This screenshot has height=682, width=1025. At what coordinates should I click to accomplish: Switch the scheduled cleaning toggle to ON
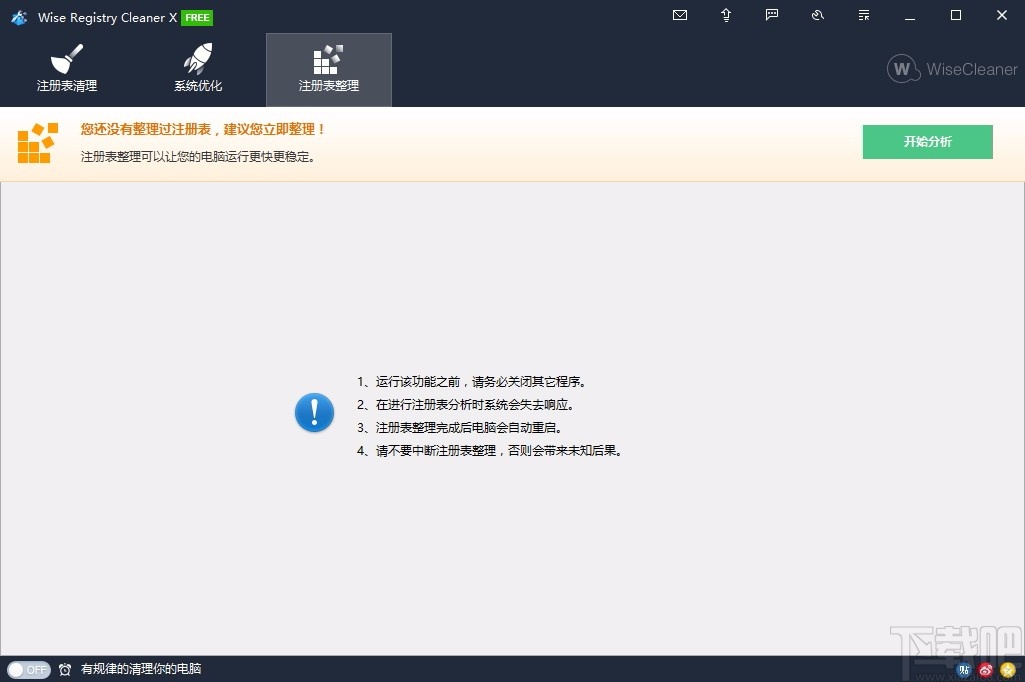point(29,670)
